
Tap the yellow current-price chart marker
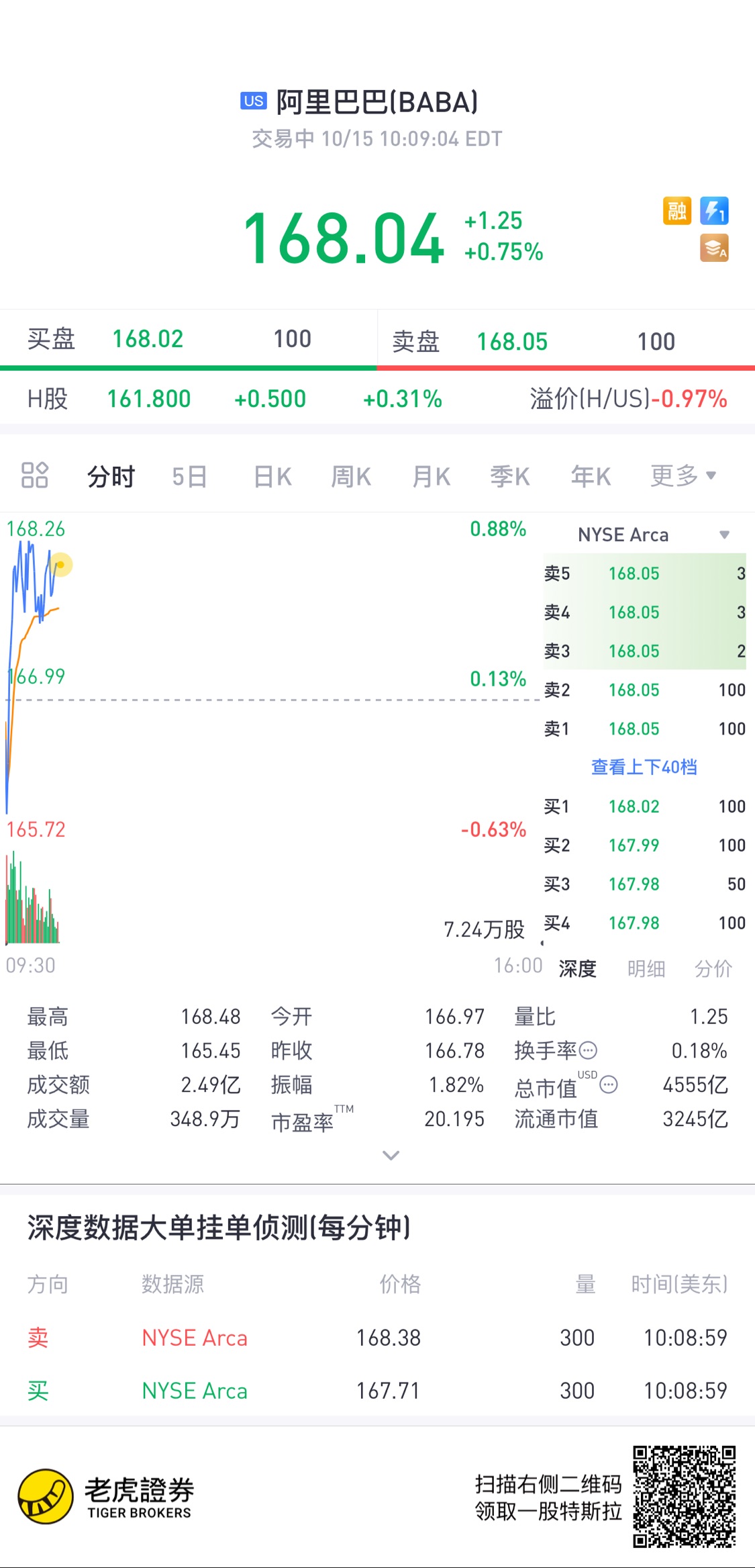[60, 565]
